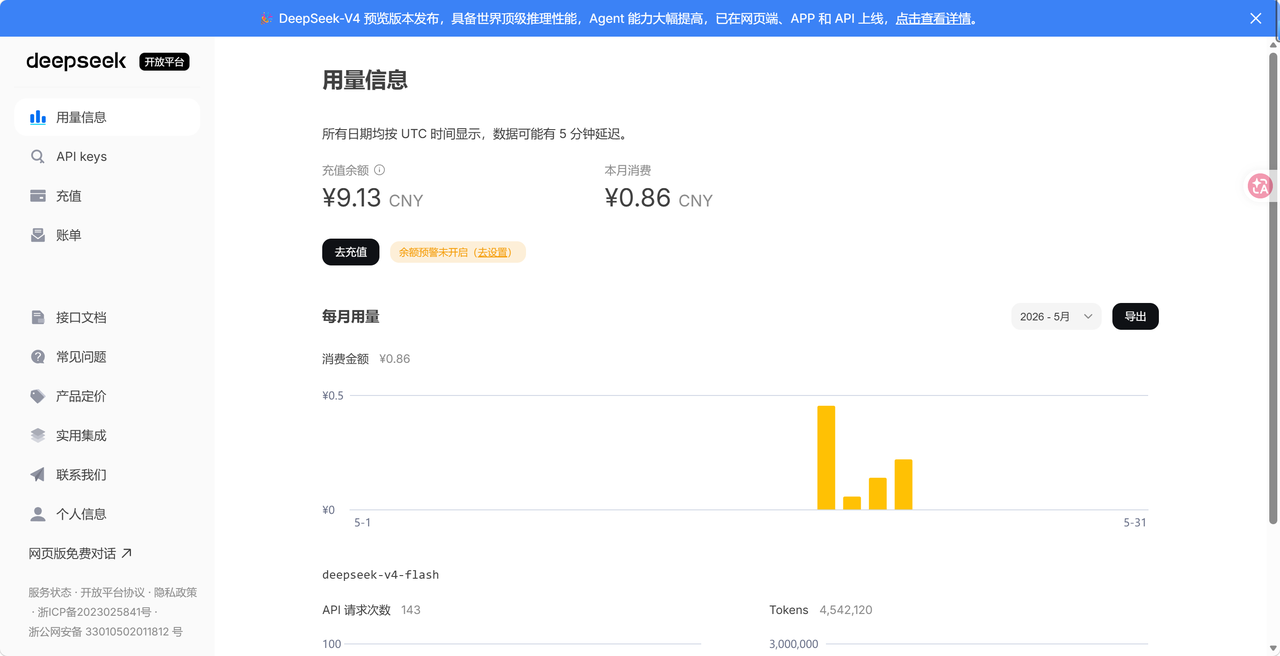Click the 开放平台 badge beside the logo
The width and height of the screenshot is (1280, 656).
click(164, 62)
